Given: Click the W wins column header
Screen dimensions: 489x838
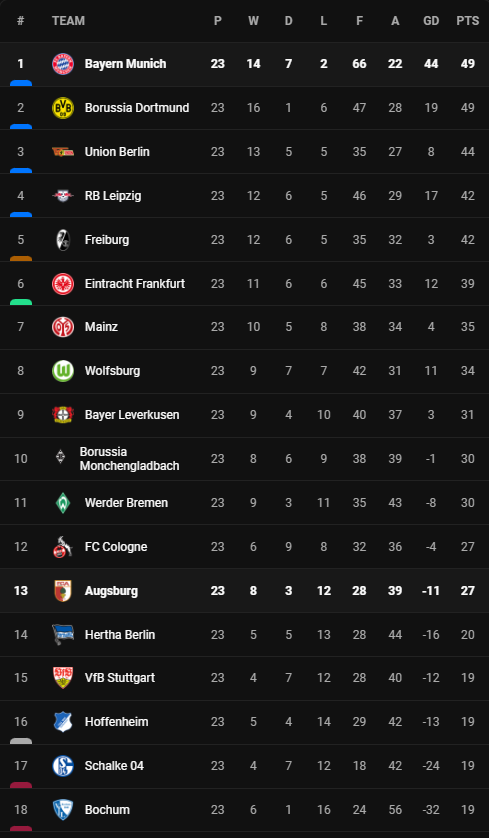Looking at the screenshot, I should coord(253,21).
